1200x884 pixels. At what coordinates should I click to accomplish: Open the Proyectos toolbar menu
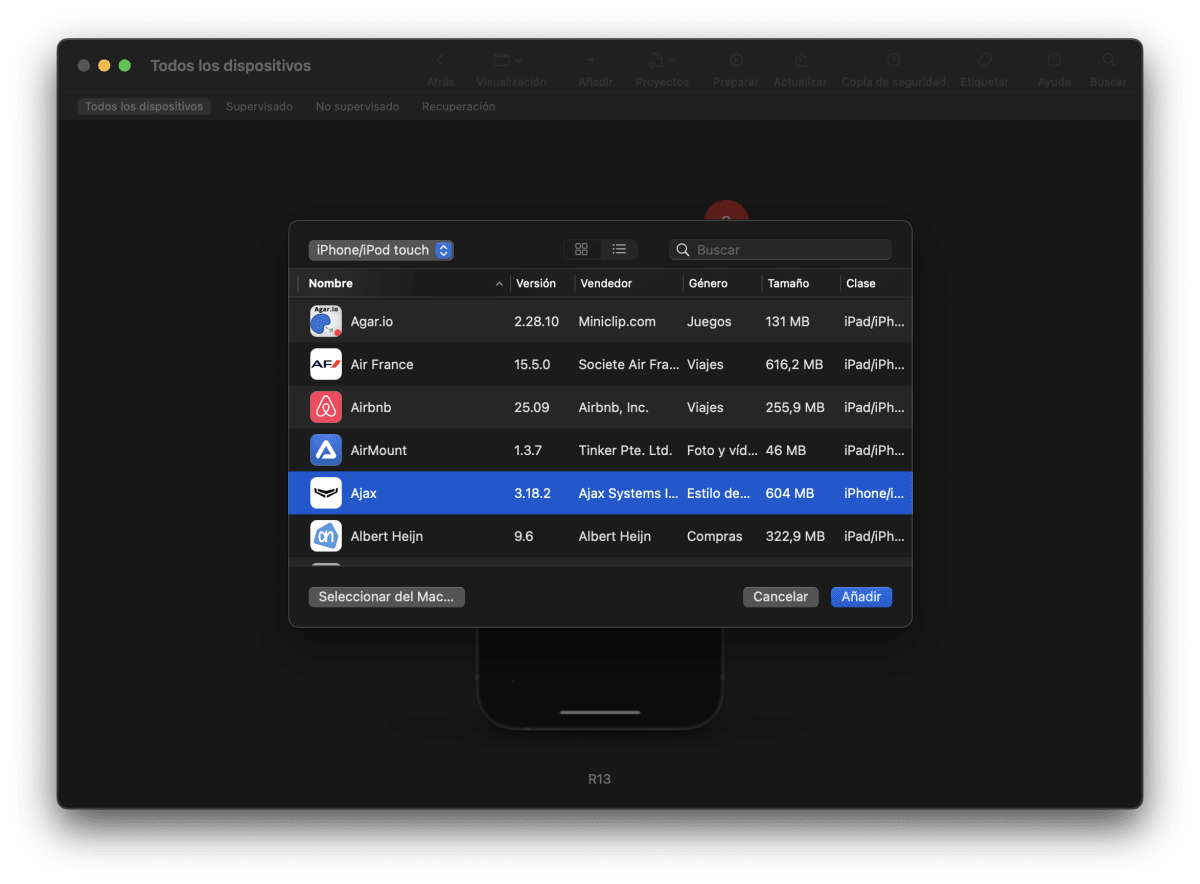click(662, 61)
